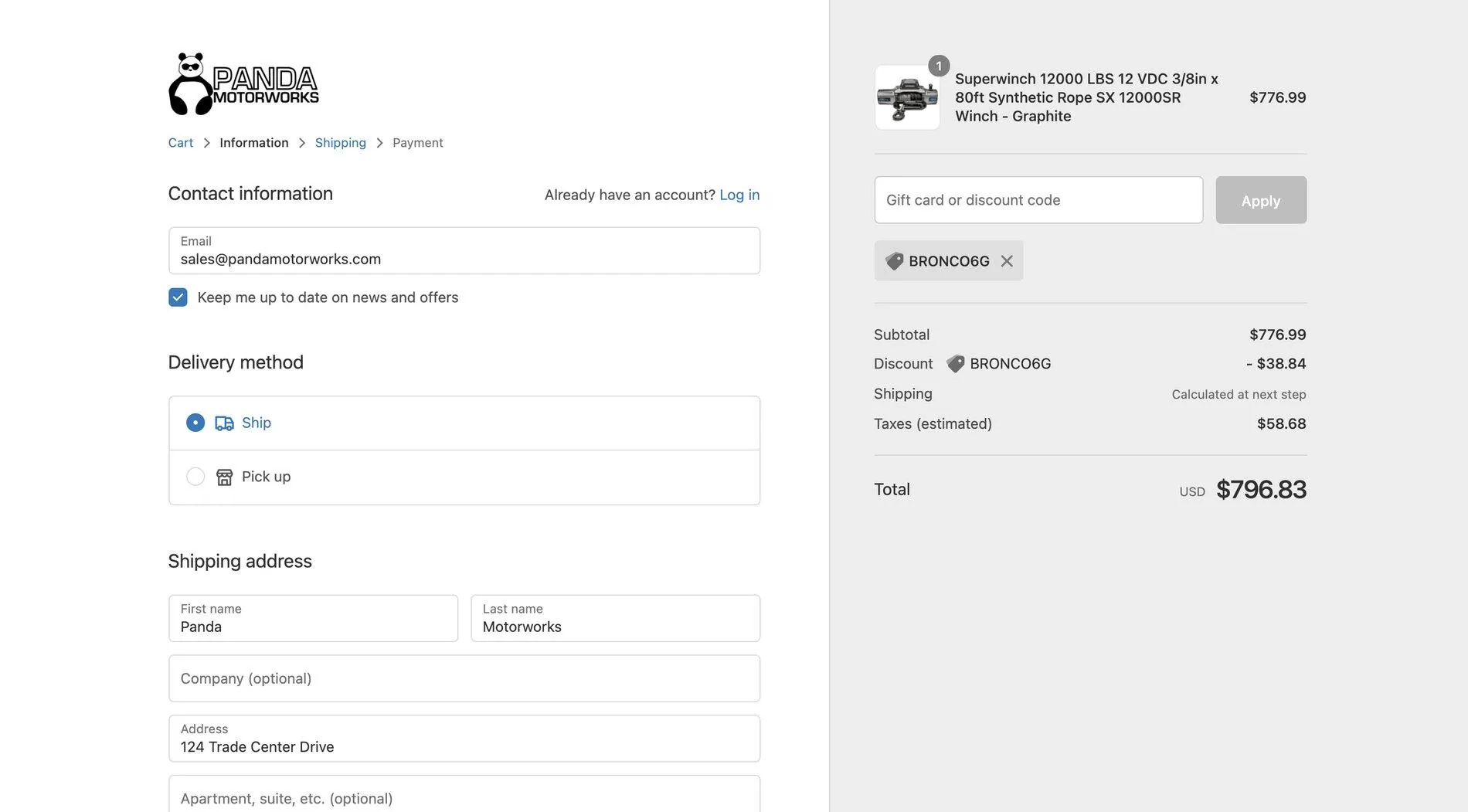This screenshot has height=812, width=1468.
Task: Open the Superwinch product thumbnail
Action: click(x=907, y=97)
